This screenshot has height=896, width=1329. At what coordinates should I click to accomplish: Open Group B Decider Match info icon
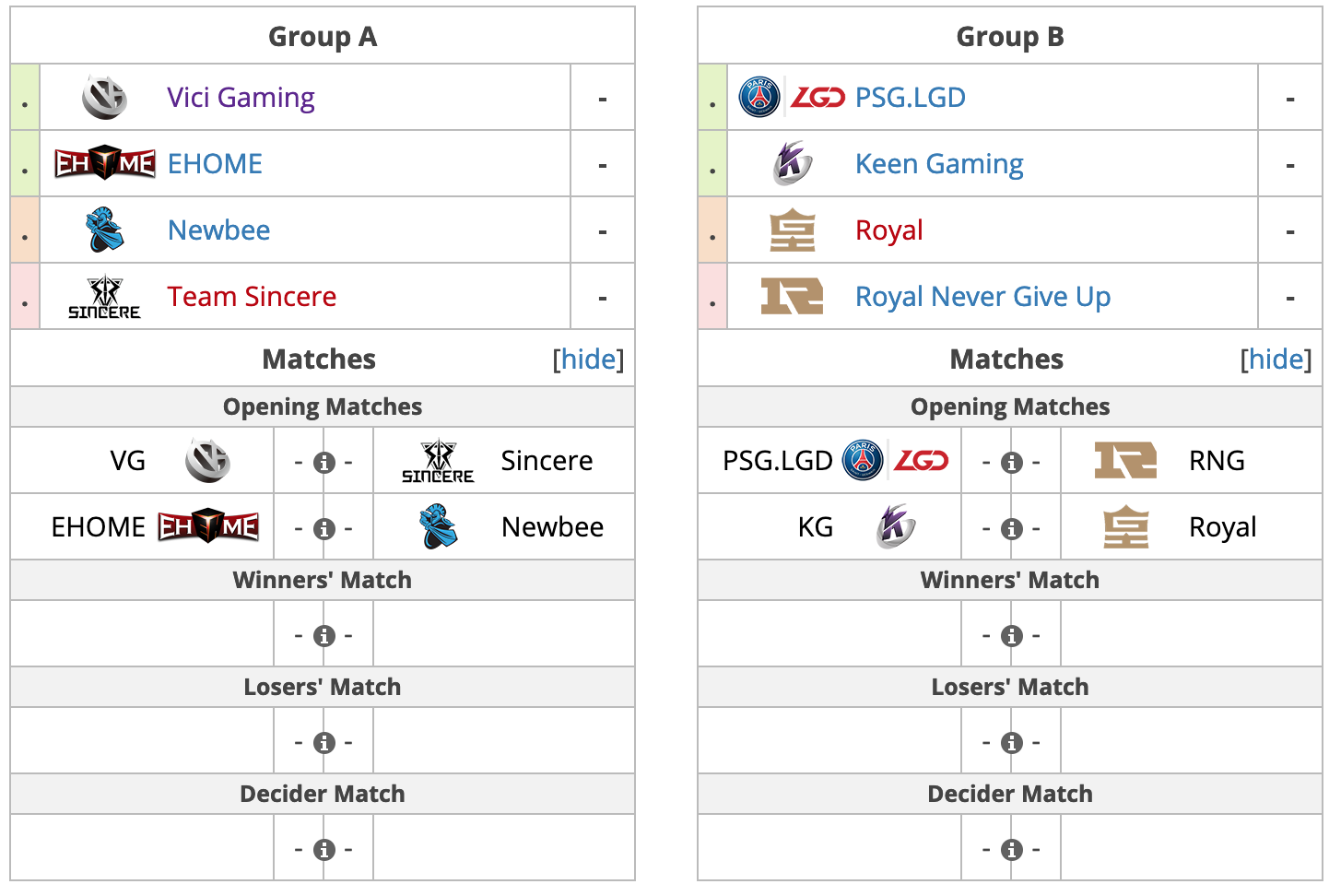(x=1012, y=850)
